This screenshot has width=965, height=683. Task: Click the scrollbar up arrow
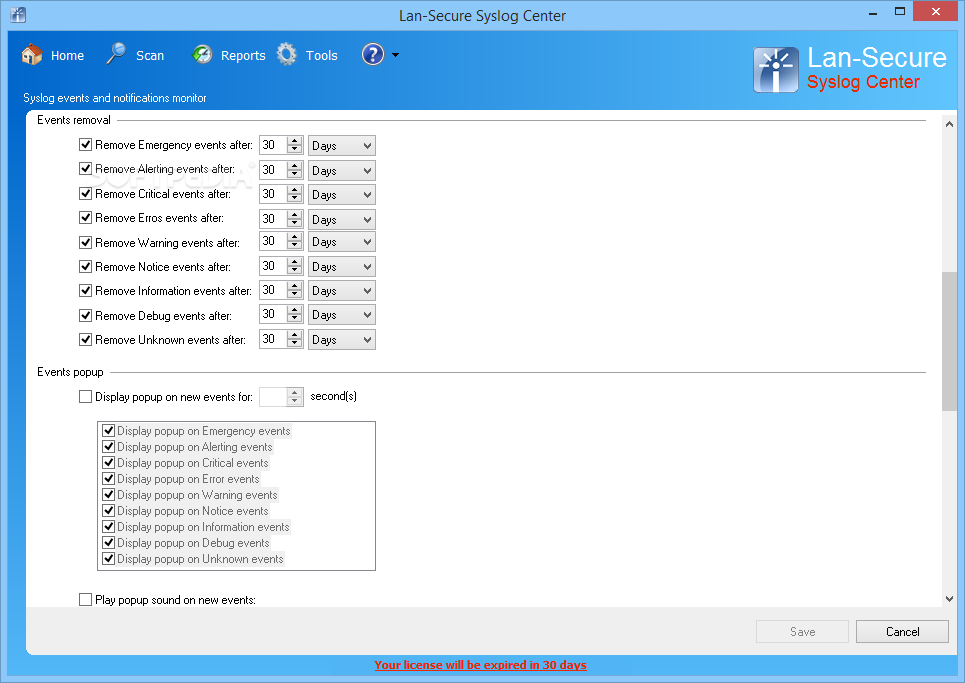949,124
